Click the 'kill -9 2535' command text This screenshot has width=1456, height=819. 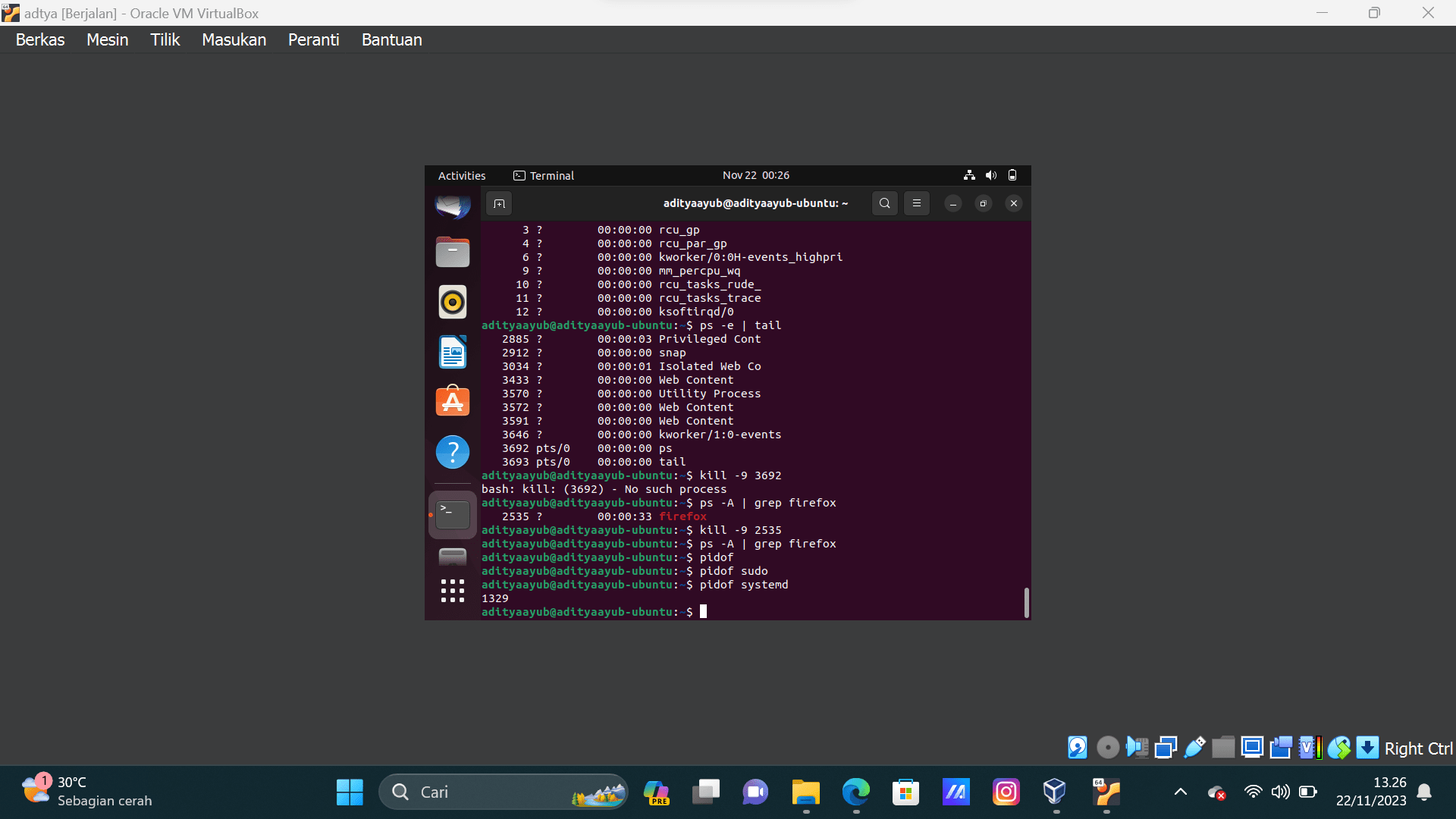740,530
